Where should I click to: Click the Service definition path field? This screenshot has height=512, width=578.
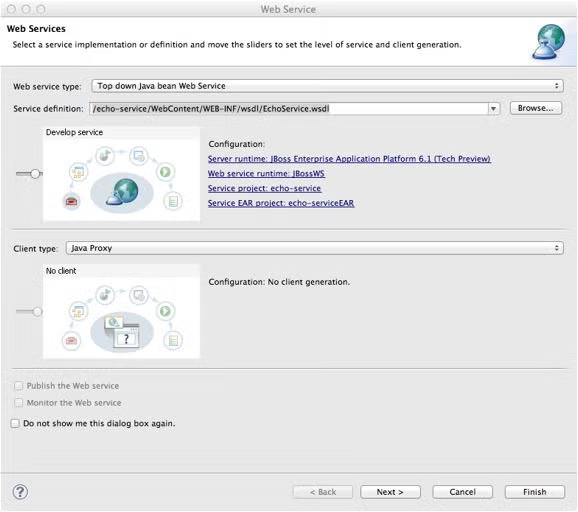(x=289, y=109)
